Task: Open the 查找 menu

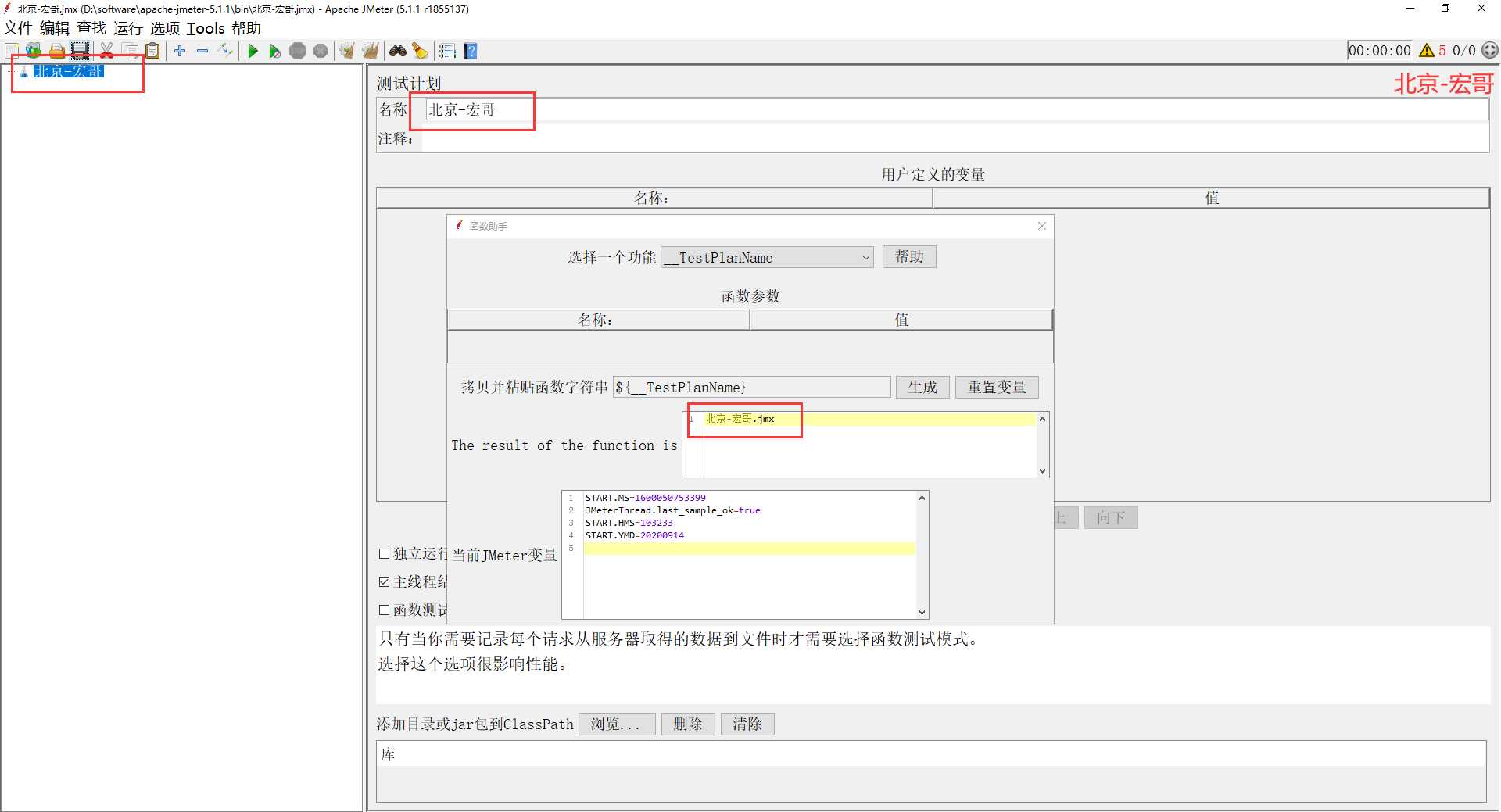Action: [91, 28]
